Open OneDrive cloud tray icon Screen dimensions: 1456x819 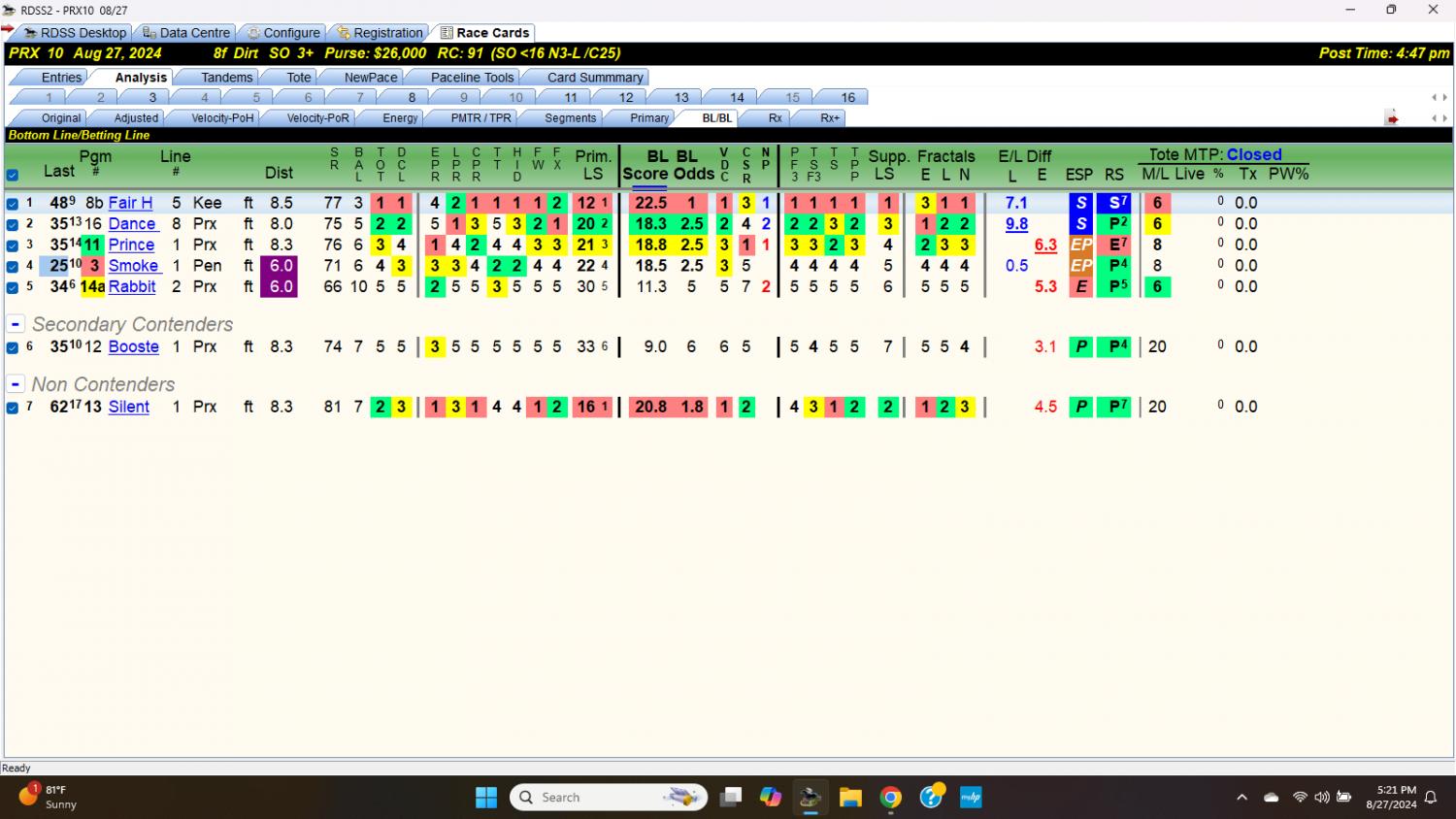[x=1272, y=798]
